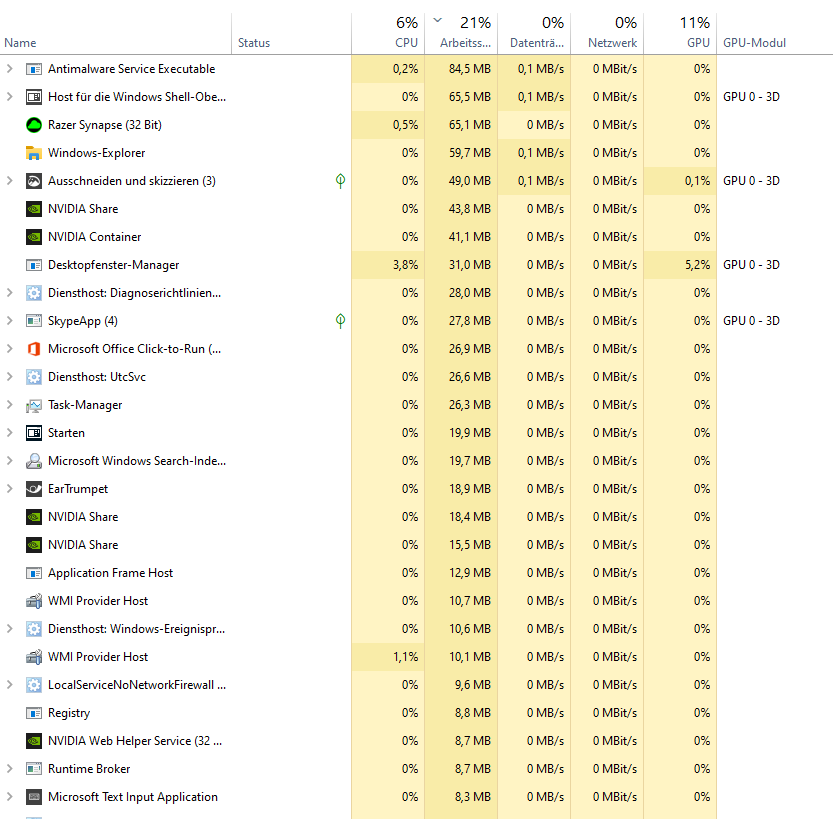833x819 pixels.
Task: Click the NVIDIA Web Helper Service icon
Action: point(33,740)
